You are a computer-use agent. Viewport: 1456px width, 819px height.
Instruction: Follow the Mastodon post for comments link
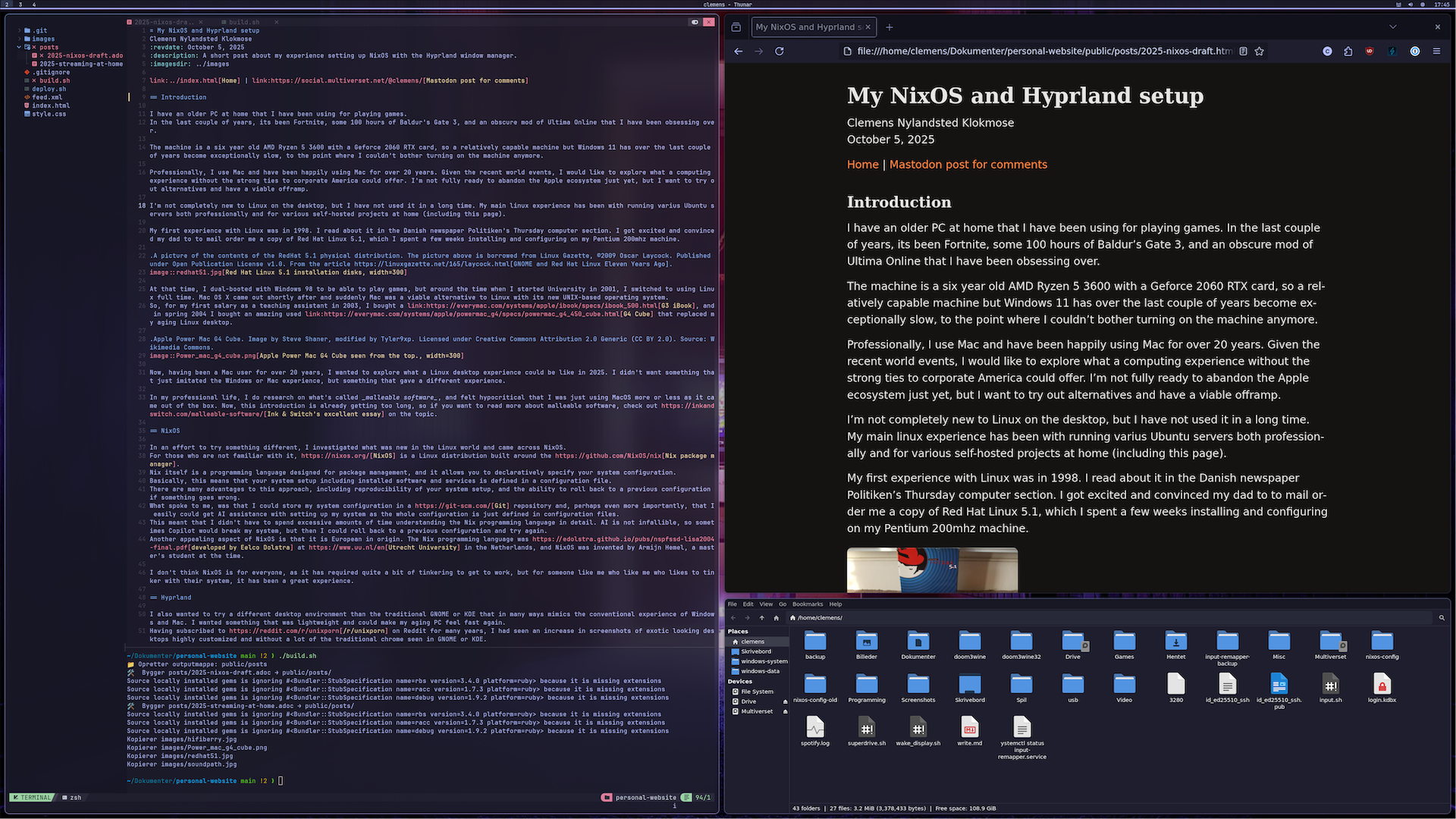click(968, 165)
